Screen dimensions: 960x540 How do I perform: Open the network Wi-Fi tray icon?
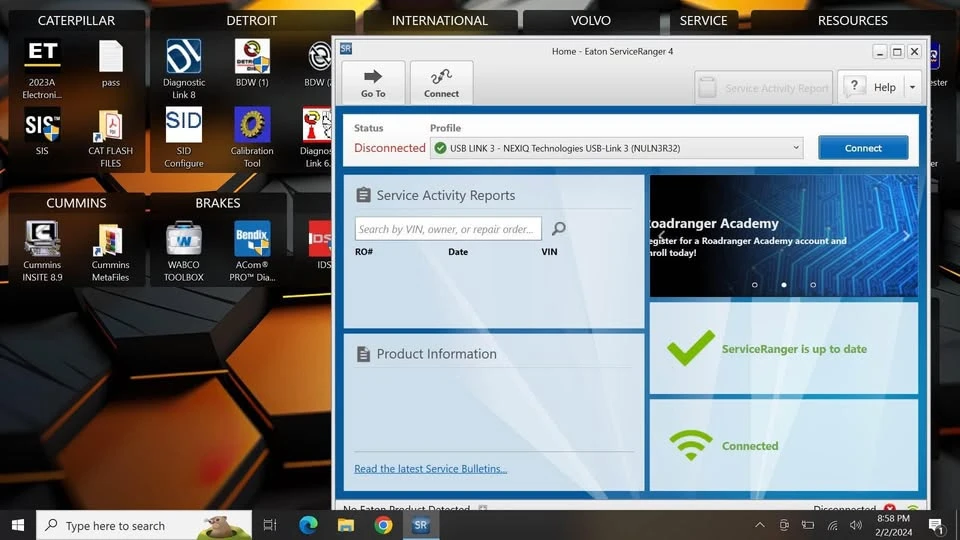point(833,525)
